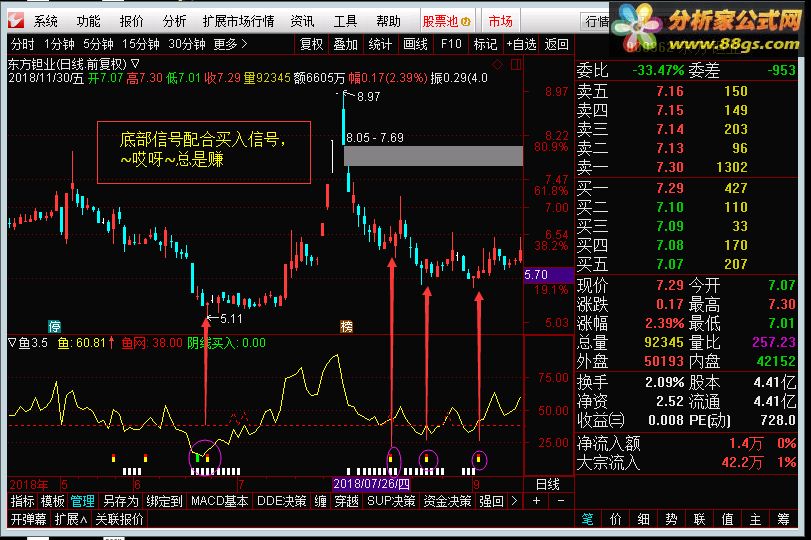The height and width of the screenshot is (540, 811).
Task: Click the 停 marker icon on chart
Action: click(55, 326)
